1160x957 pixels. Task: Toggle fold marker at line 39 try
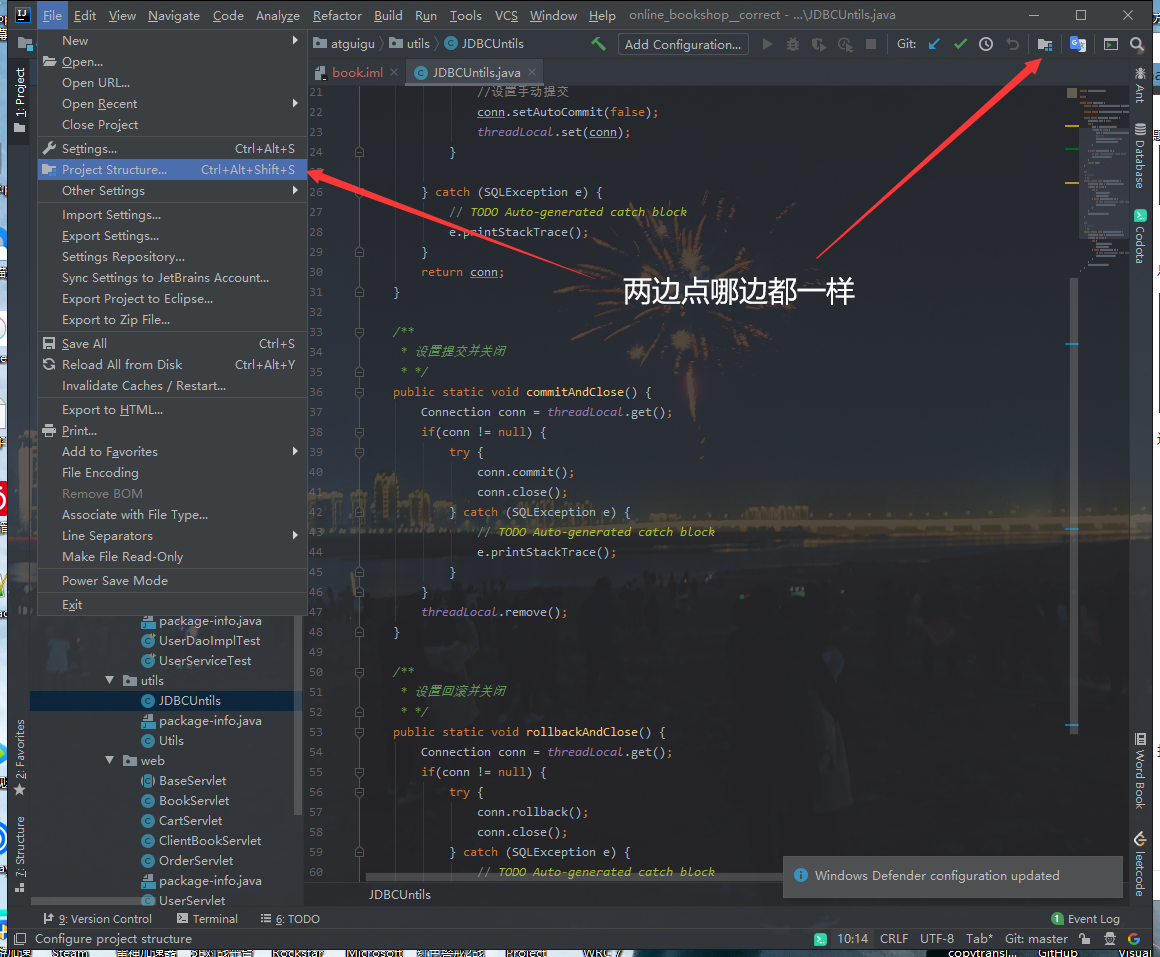click(359, 452)
